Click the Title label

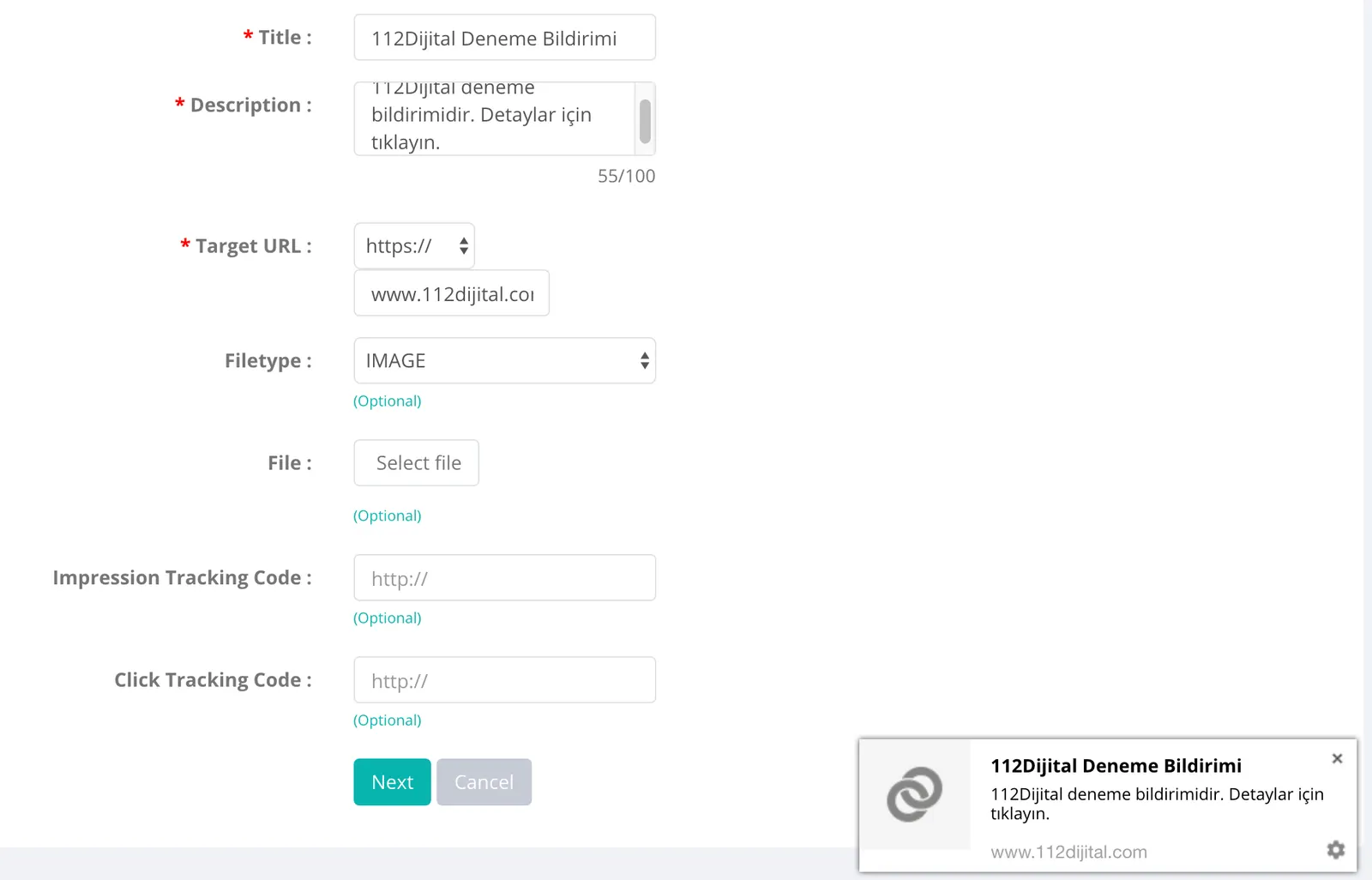coord(278,38)
